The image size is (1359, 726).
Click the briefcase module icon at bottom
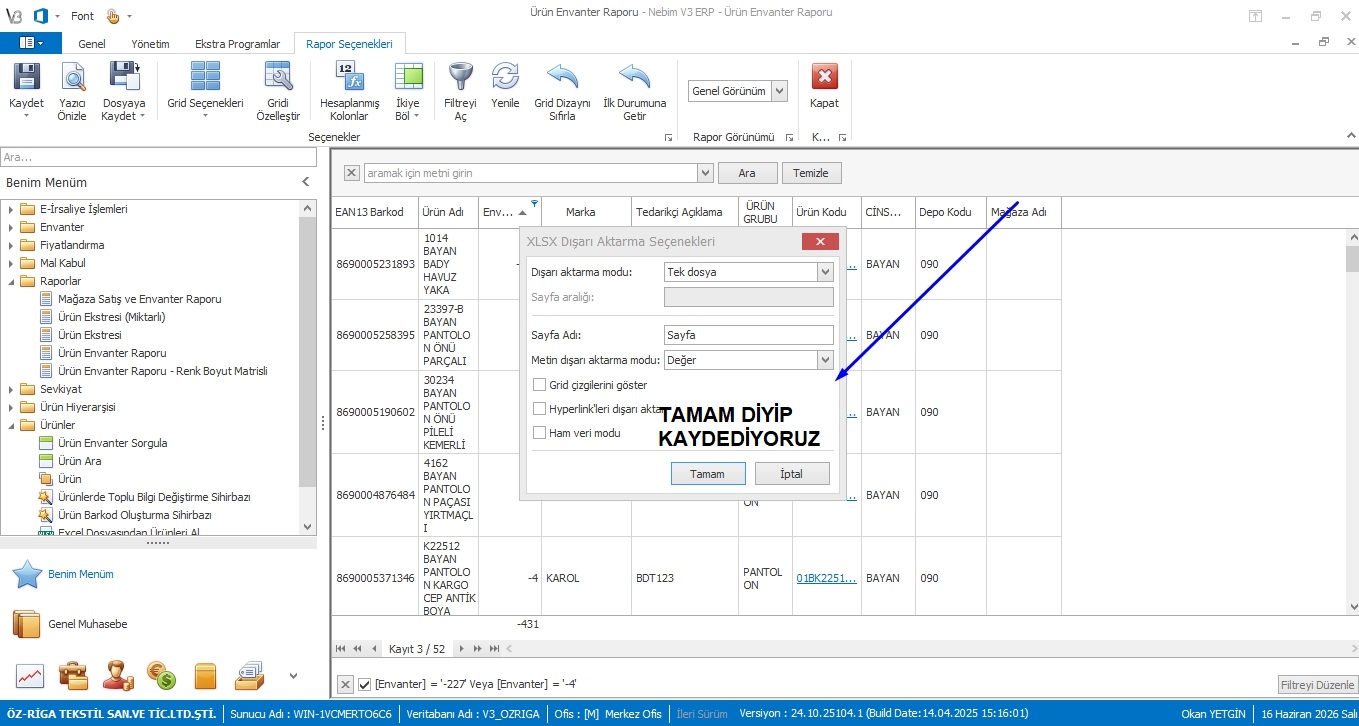pyautogui.click(x=73, y=677)
